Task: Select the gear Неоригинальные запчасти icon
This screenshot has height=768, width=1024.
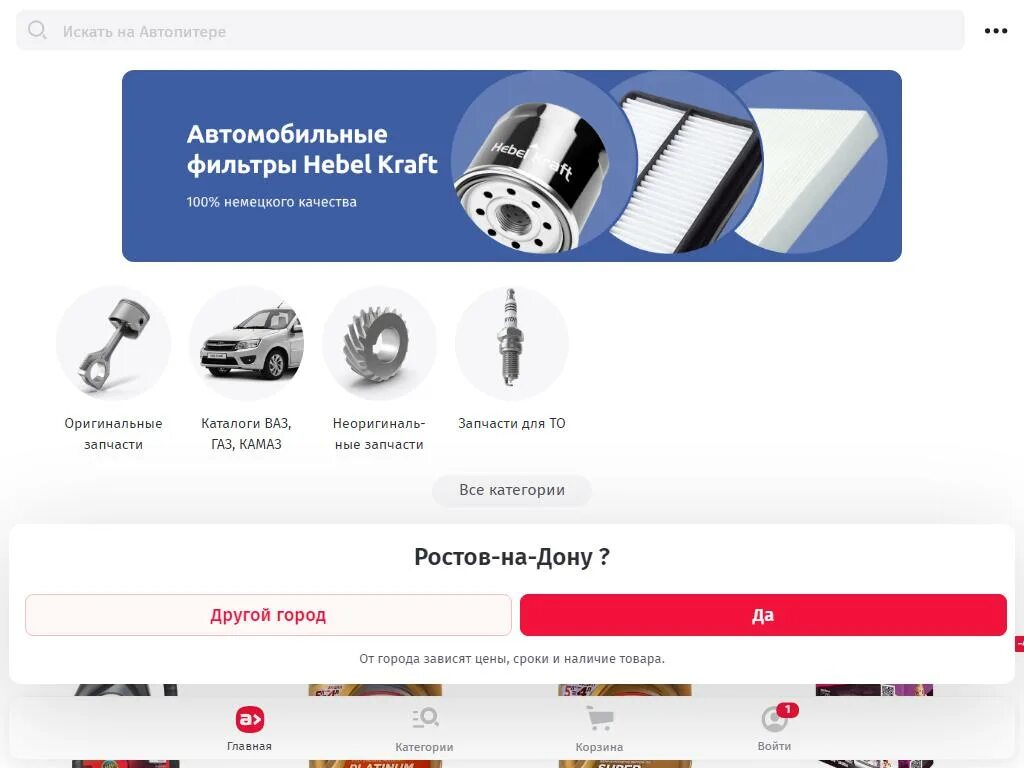Action: point(379,344)
